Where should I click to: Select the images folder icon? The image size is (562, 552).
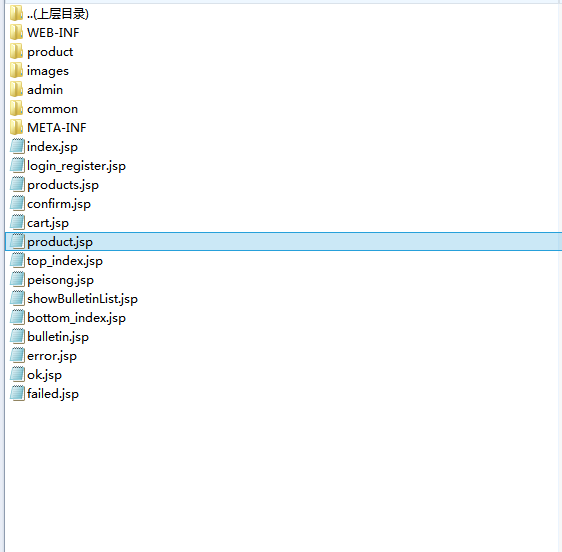[x=16, y=71]
